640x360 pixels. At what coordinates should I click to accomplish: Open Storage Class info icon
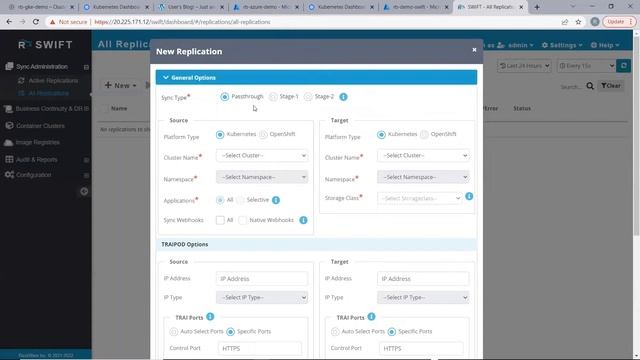[469, 196]
